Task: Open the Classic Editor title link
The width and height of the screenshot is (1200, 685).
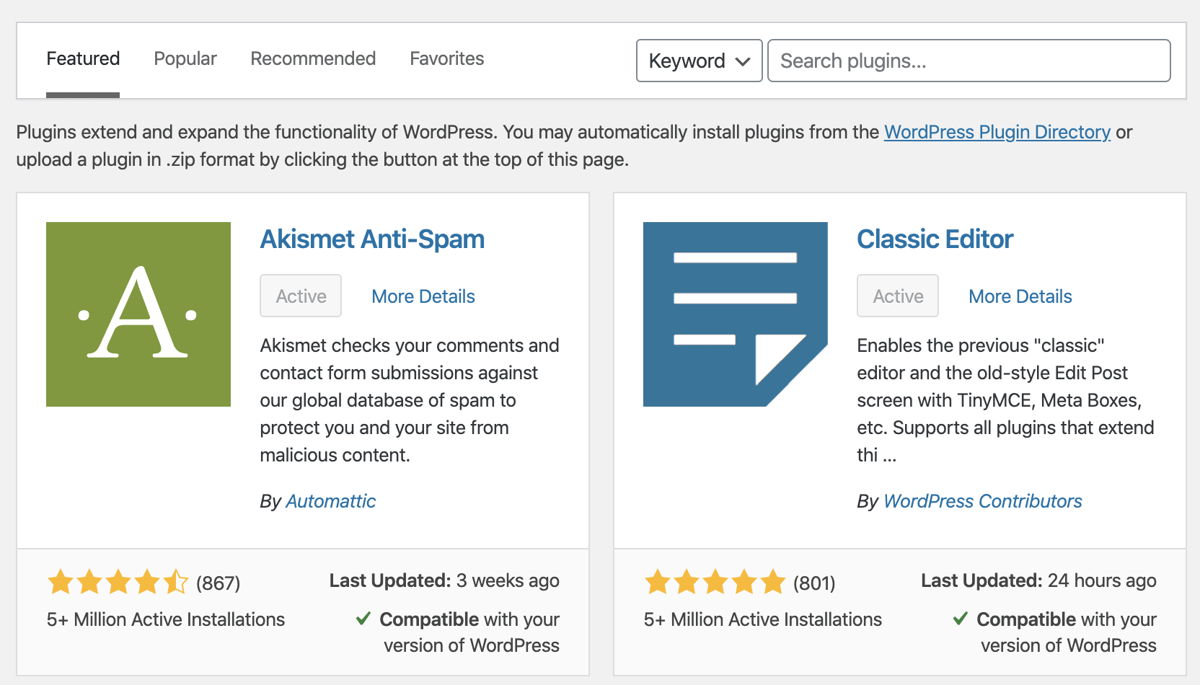Action: point(935,239)
